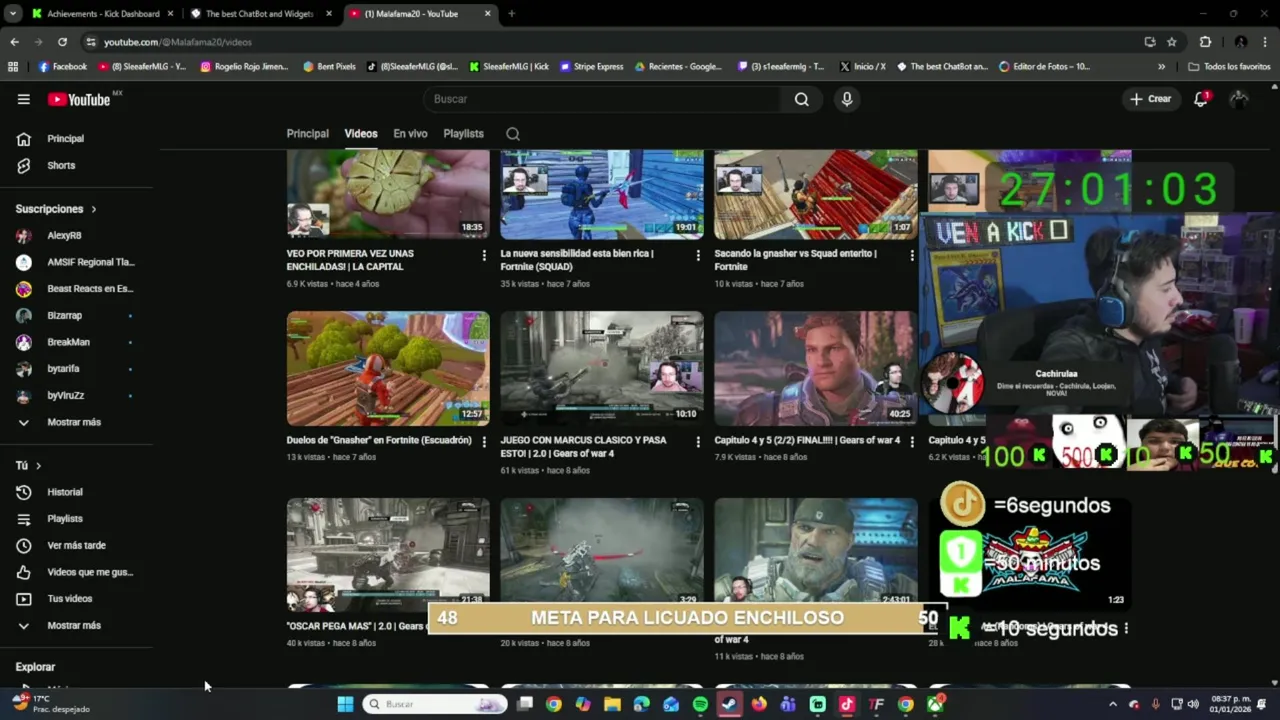
Task: Open the Windows Start button
Action: 345,704
